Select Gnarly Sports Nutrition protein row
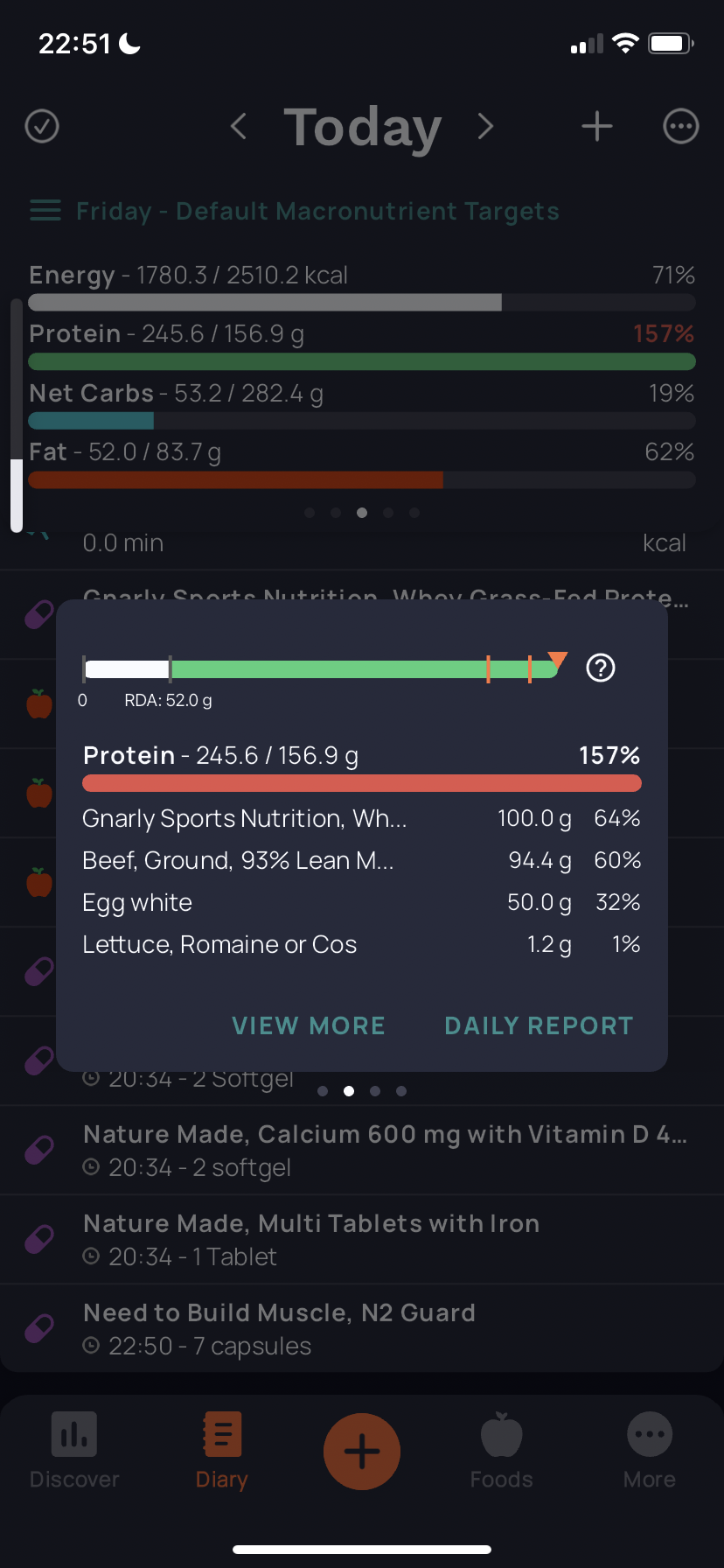This screenshot has width=724, height=1568. [362, 819]
